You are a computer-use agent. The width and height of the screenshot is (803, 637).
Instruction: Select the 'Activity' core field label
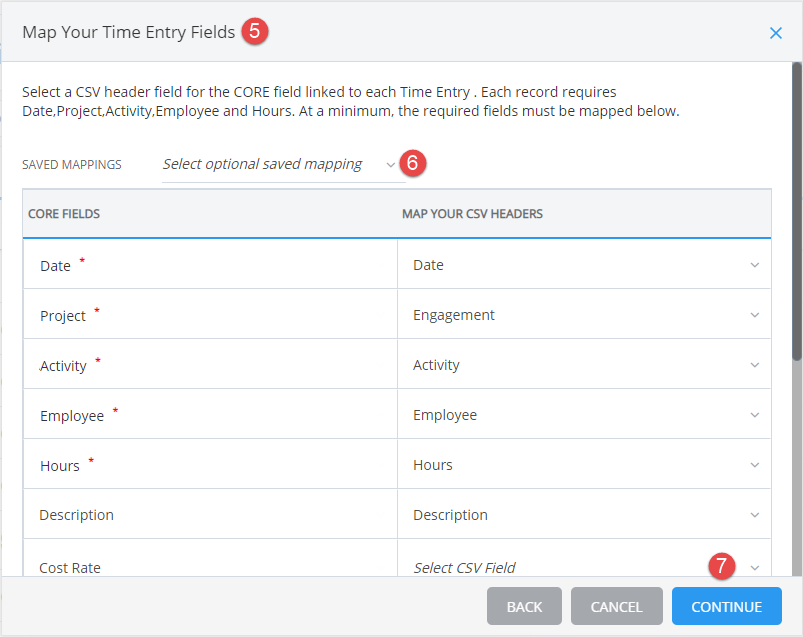tap(63, 366)
